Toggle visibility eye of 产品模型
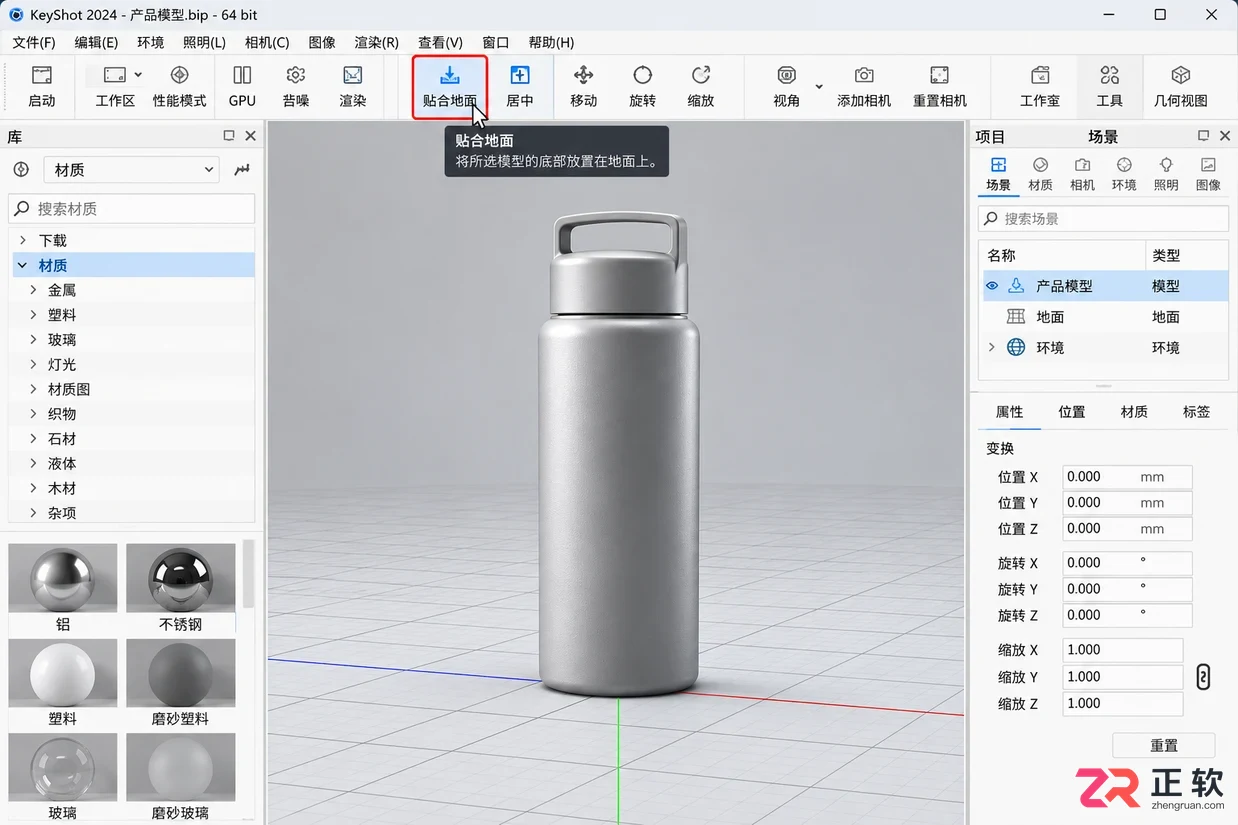 (x=992, y=286)
